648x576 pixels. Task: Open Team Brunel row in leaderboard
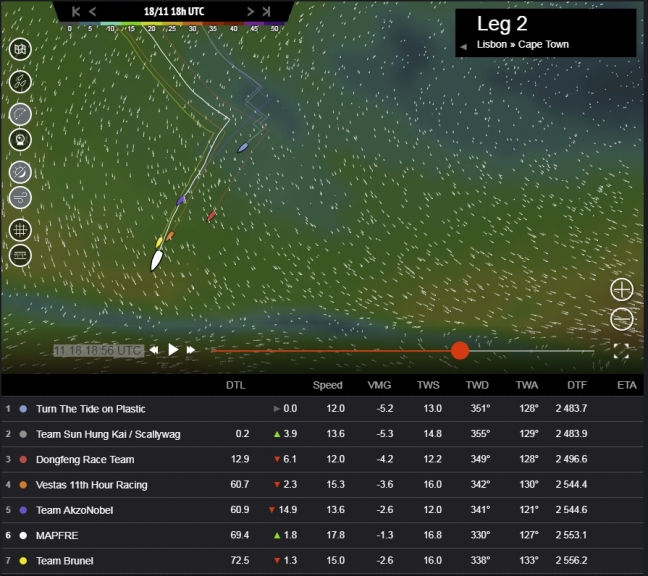pos(322,561)
